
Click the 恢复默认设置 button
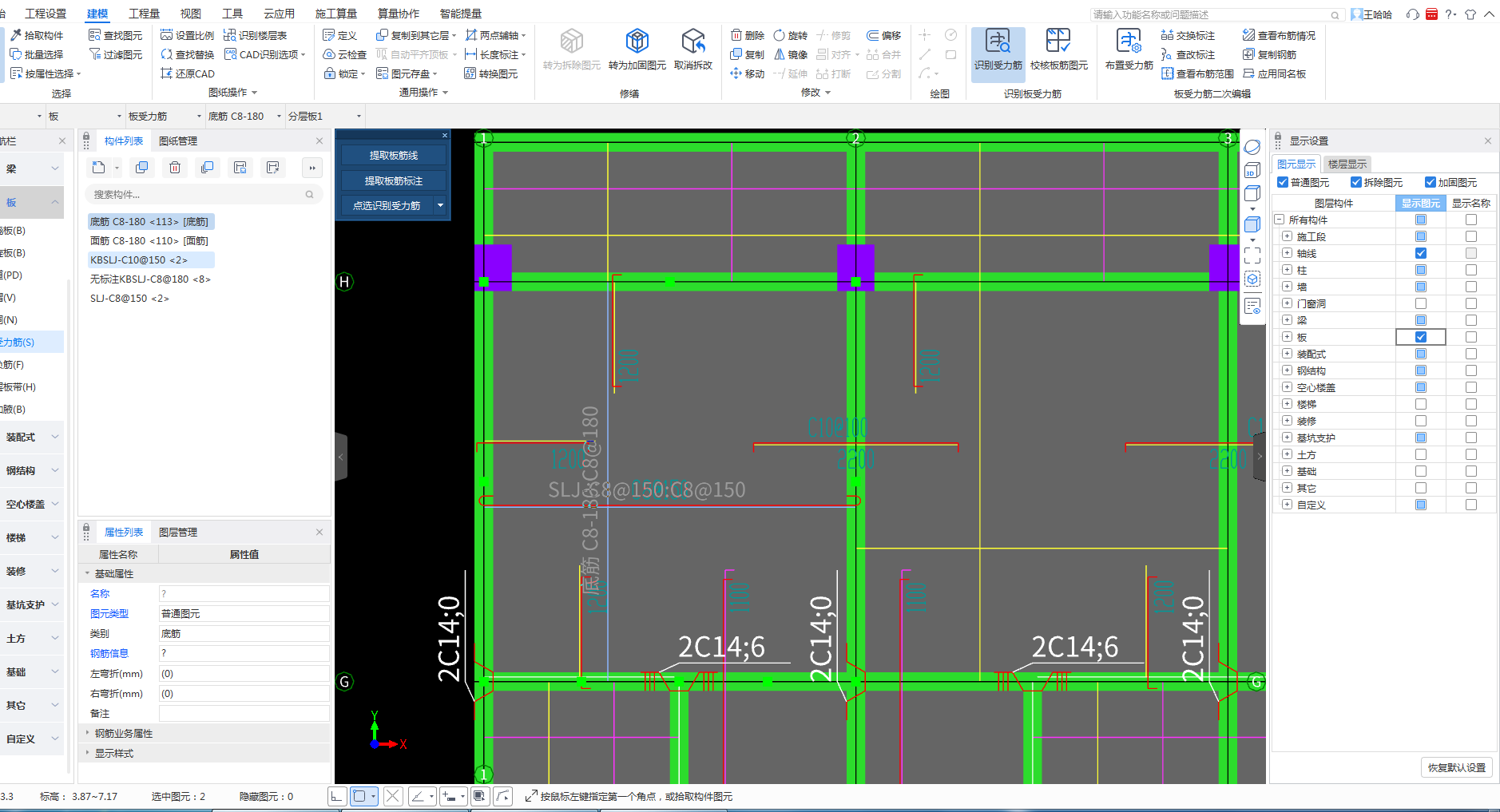click(1456, 767)
